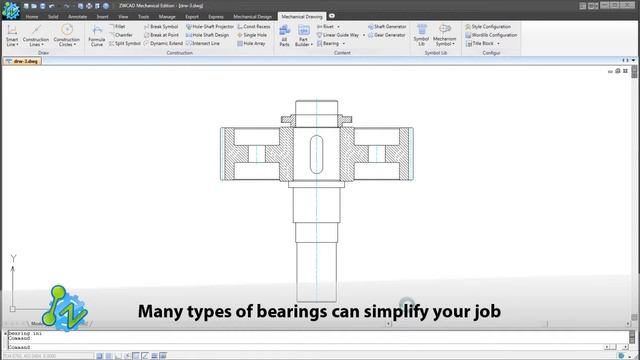Open the Hole-Shaft Projector tool
640x360 pixels.
(210, 27)
